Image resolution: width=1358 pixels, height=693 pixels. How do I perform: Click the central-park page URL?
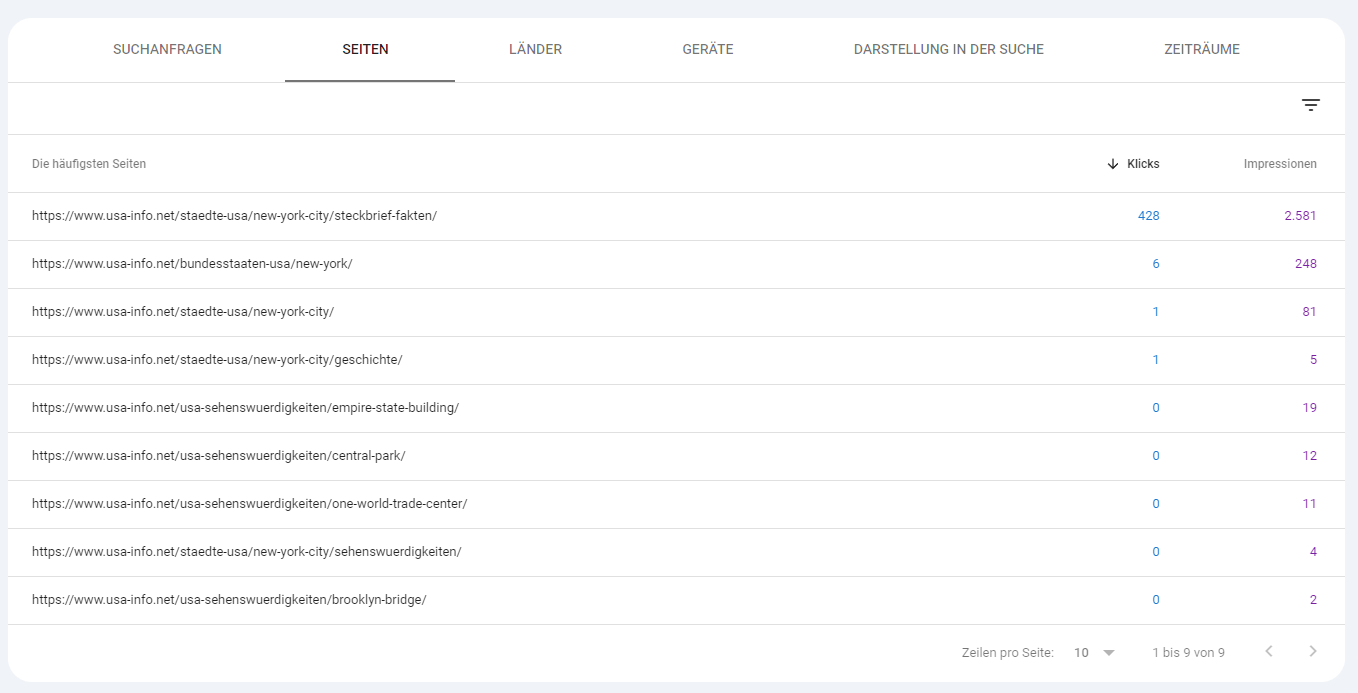(x=218, y=456)
